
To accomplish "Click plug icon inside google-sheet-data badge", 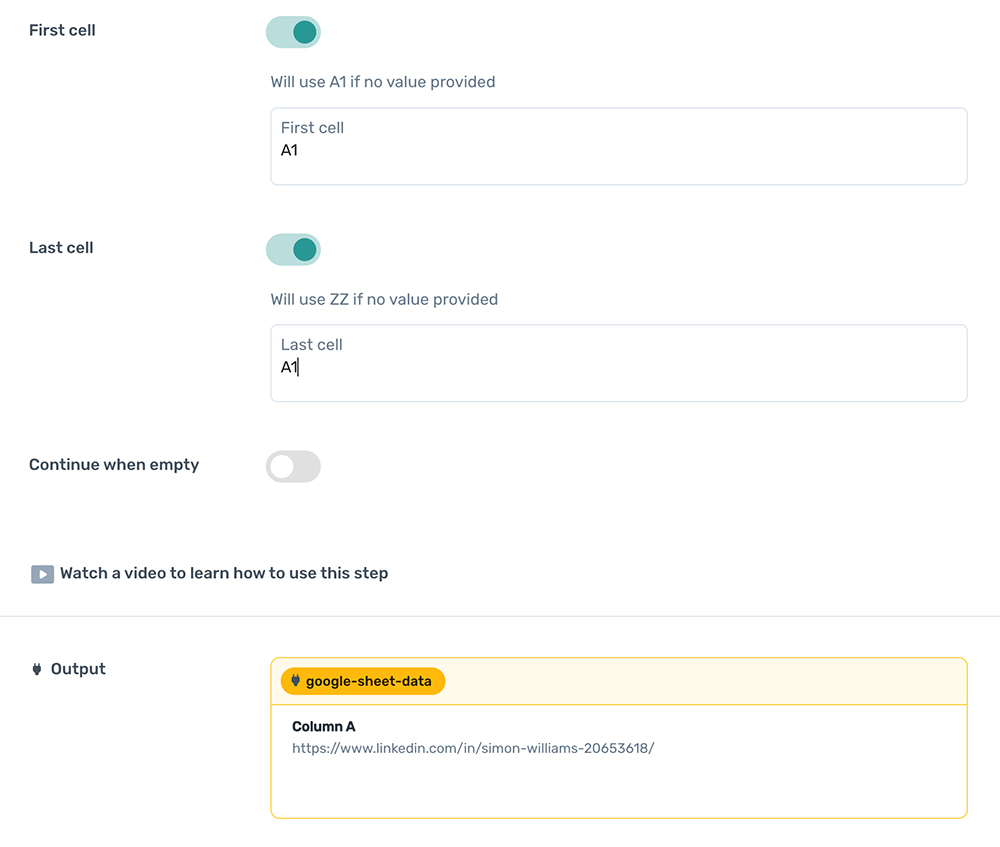I will (295, 681).
